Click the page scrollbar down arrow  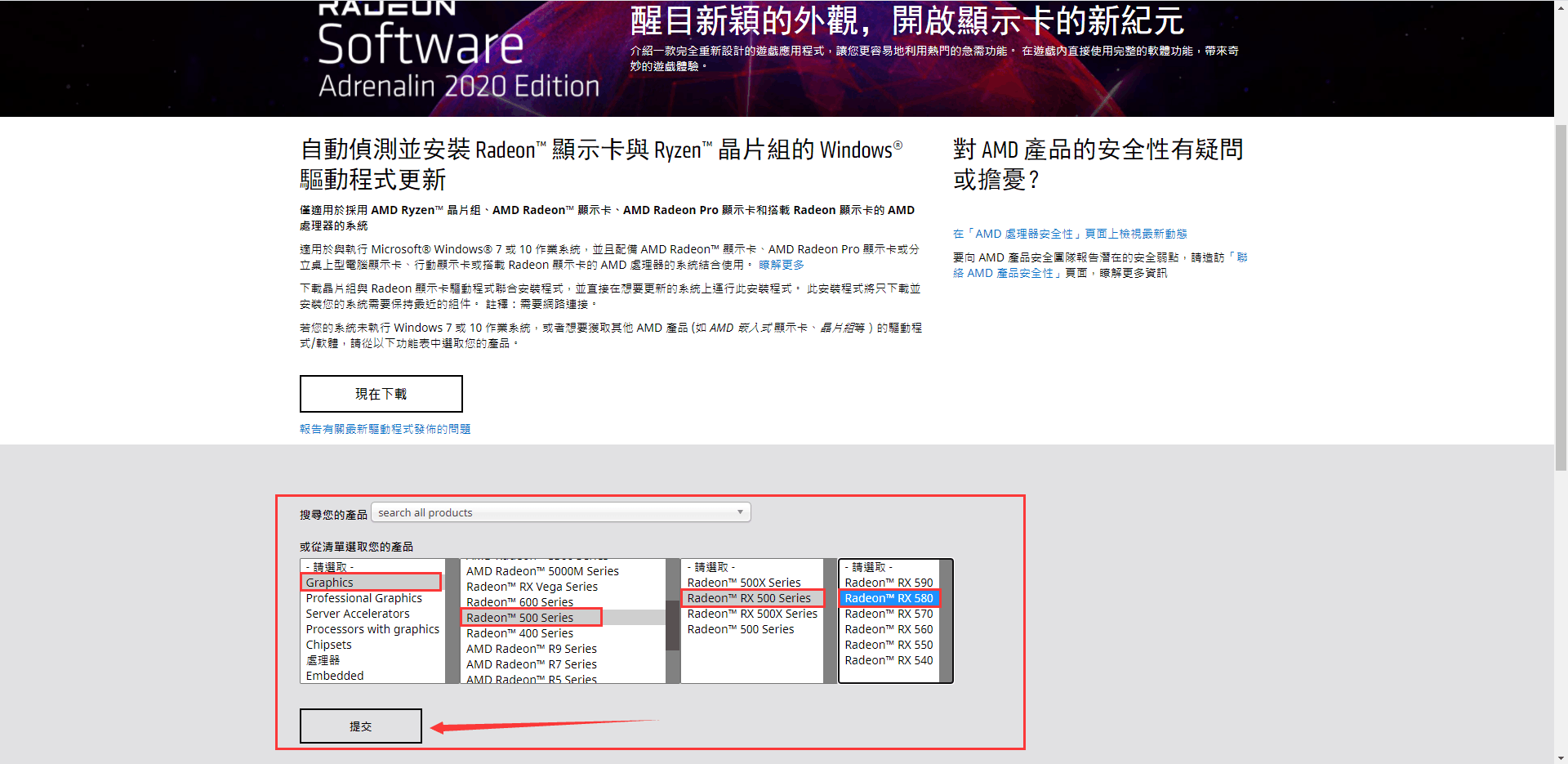(1561, 757)
